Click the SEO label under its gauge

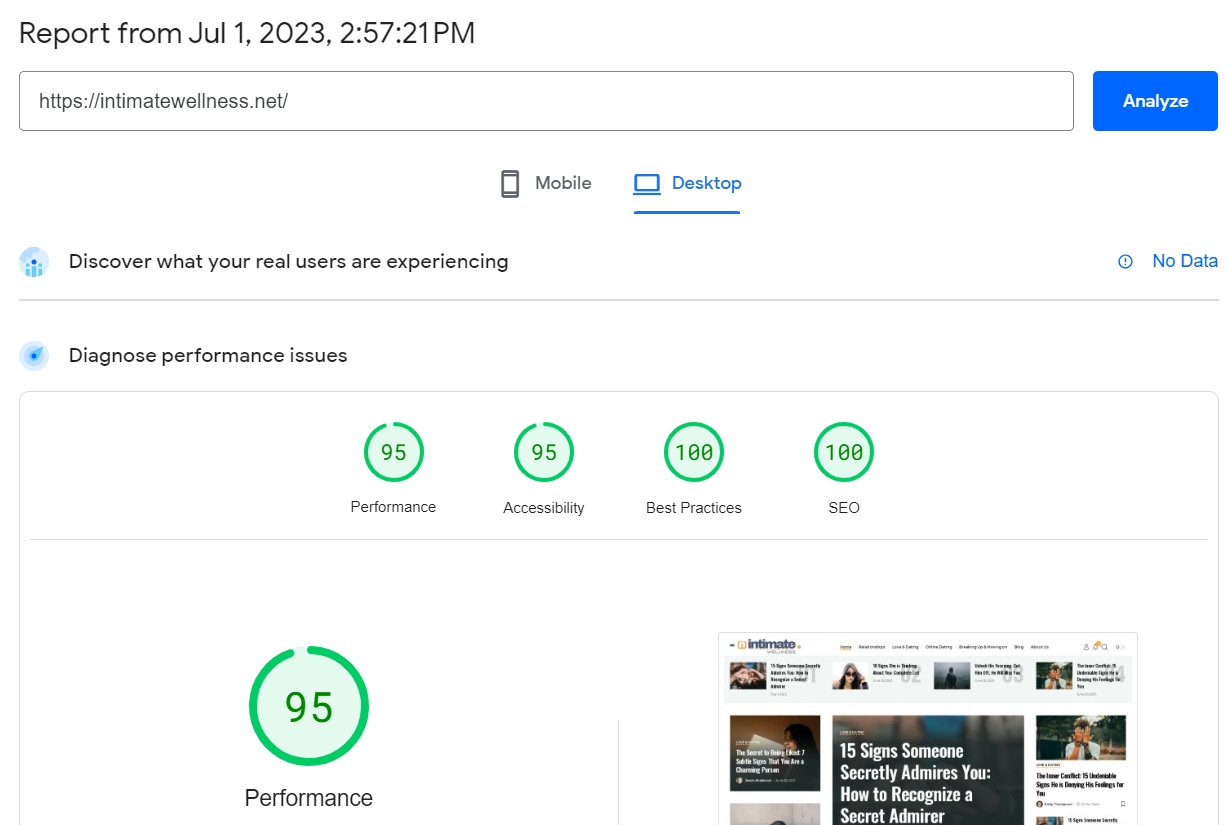pyautogui.click(x=843, y=507)
